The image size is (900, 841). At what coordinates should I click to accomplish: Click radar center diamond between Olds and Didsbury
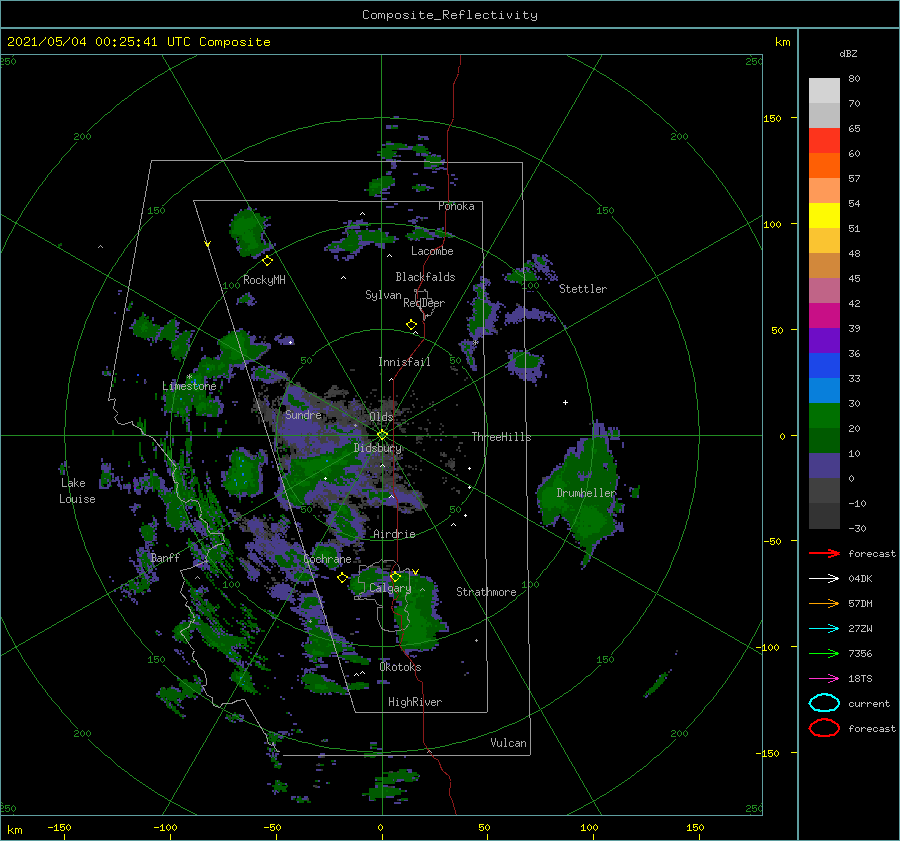pos(382,435)
